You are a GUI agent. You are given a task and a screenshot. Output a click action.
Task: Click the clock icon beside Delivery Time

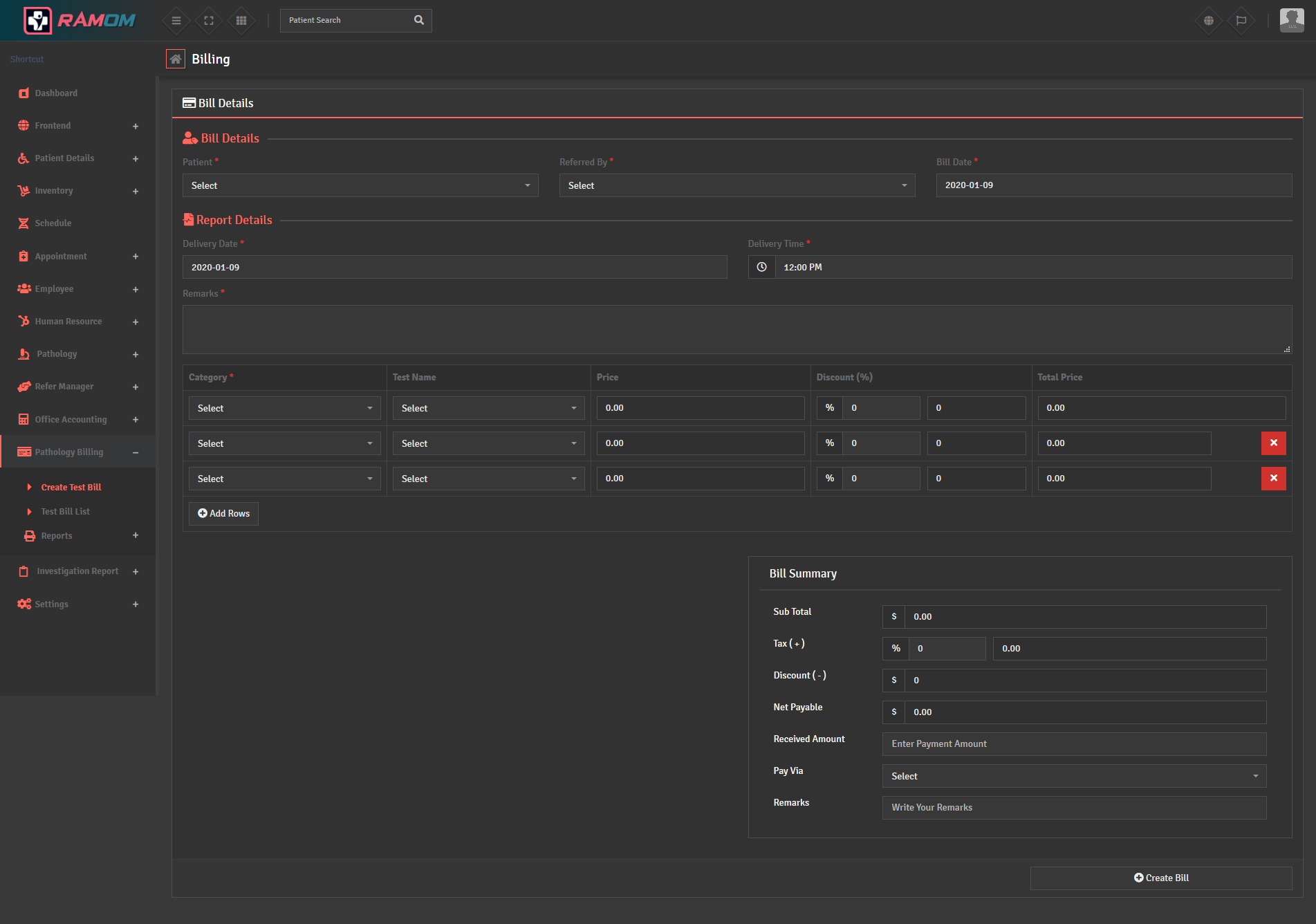point(761,267)
